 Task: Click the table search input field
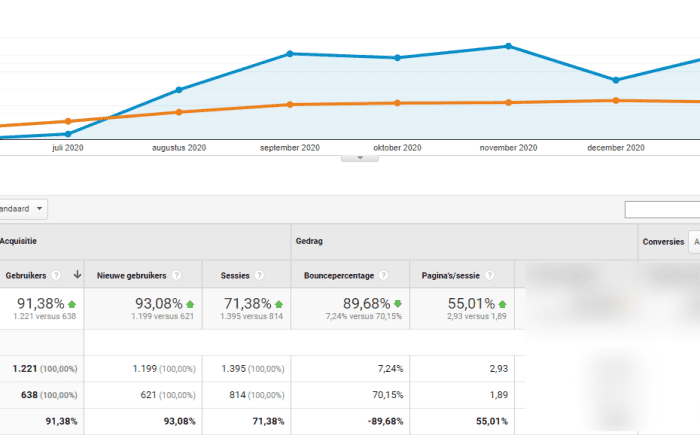[x=661, y=210]
